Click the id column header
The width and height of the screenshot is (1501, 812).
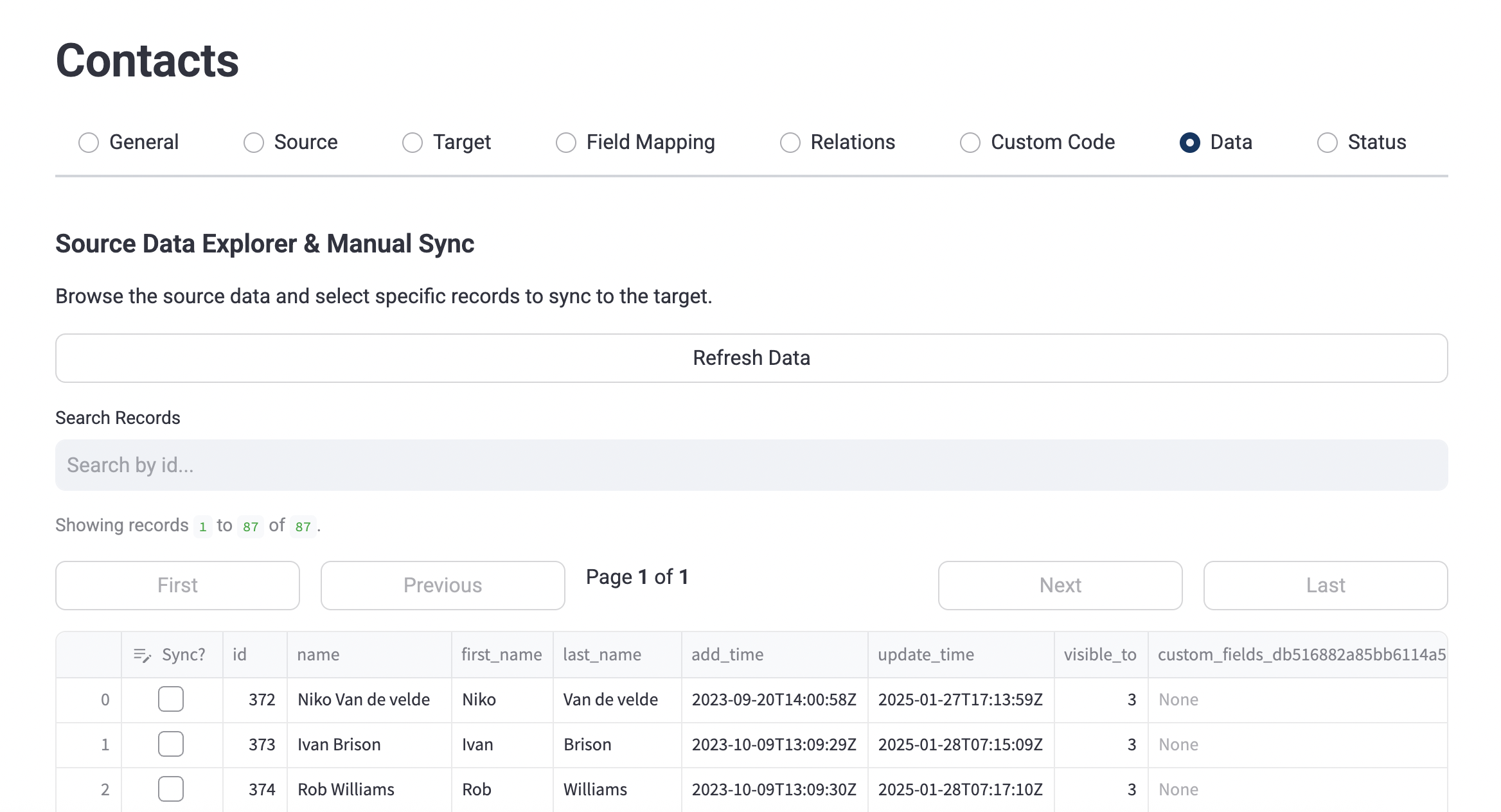tap(254, 655)
